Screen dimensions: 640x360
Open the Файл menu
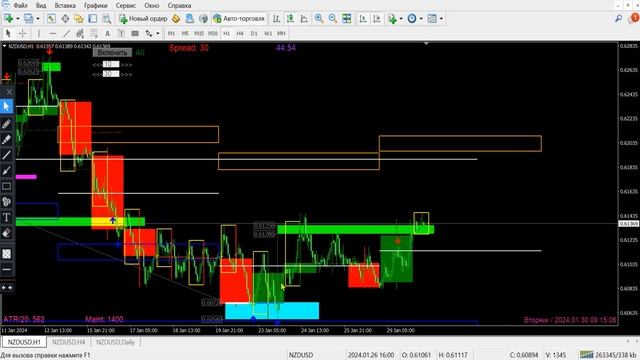(x=20, y=5)
